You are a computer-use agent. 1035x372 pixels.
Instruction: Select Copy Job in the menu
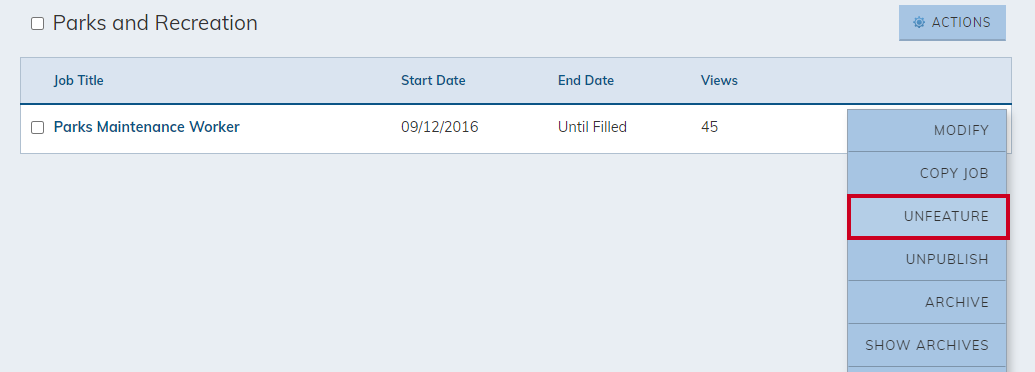[x=927, y=173]
